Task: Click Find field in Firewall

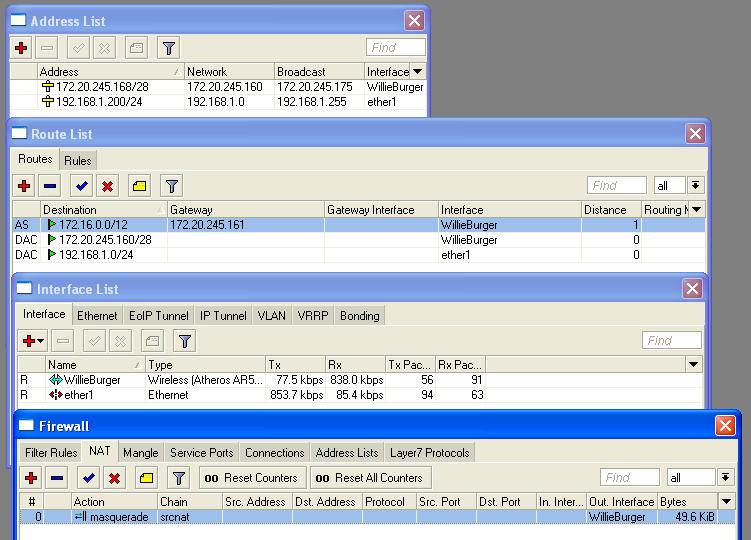Action: (x=629, y=477)
